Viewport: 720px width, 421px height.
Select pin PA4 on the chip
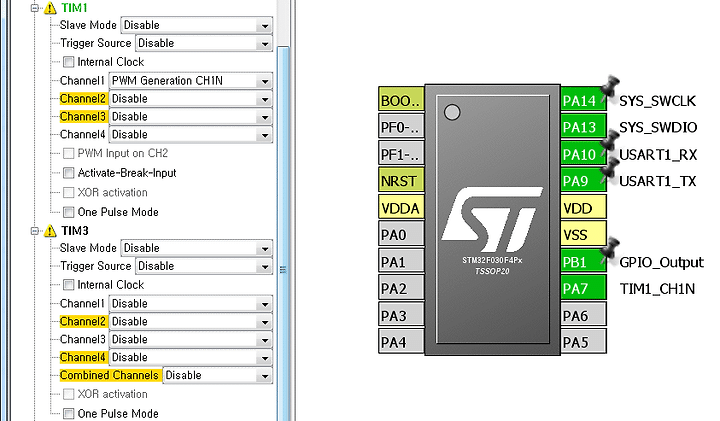click(x=401, y=342)
